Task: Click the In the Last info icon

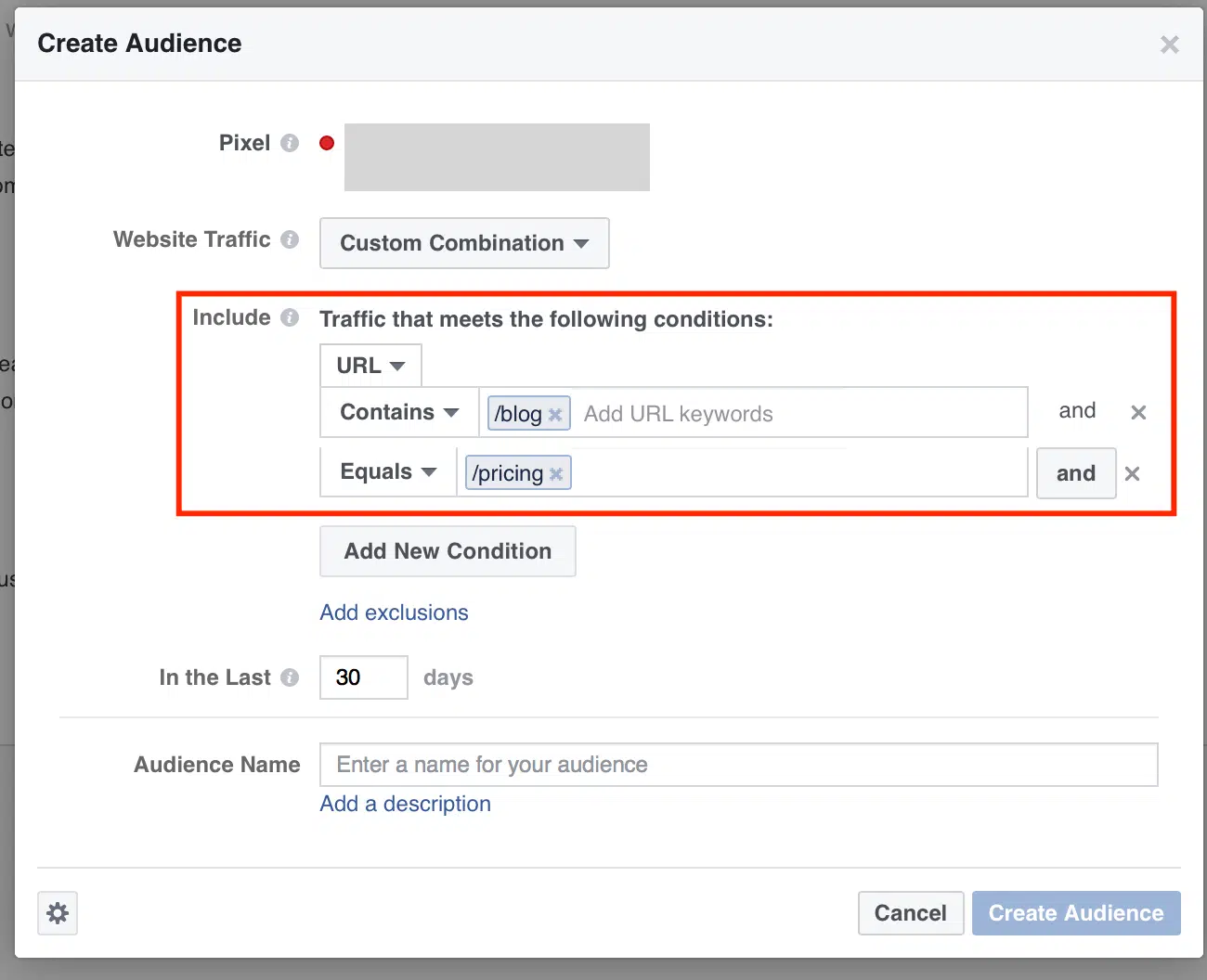Action: coord(290,677)
